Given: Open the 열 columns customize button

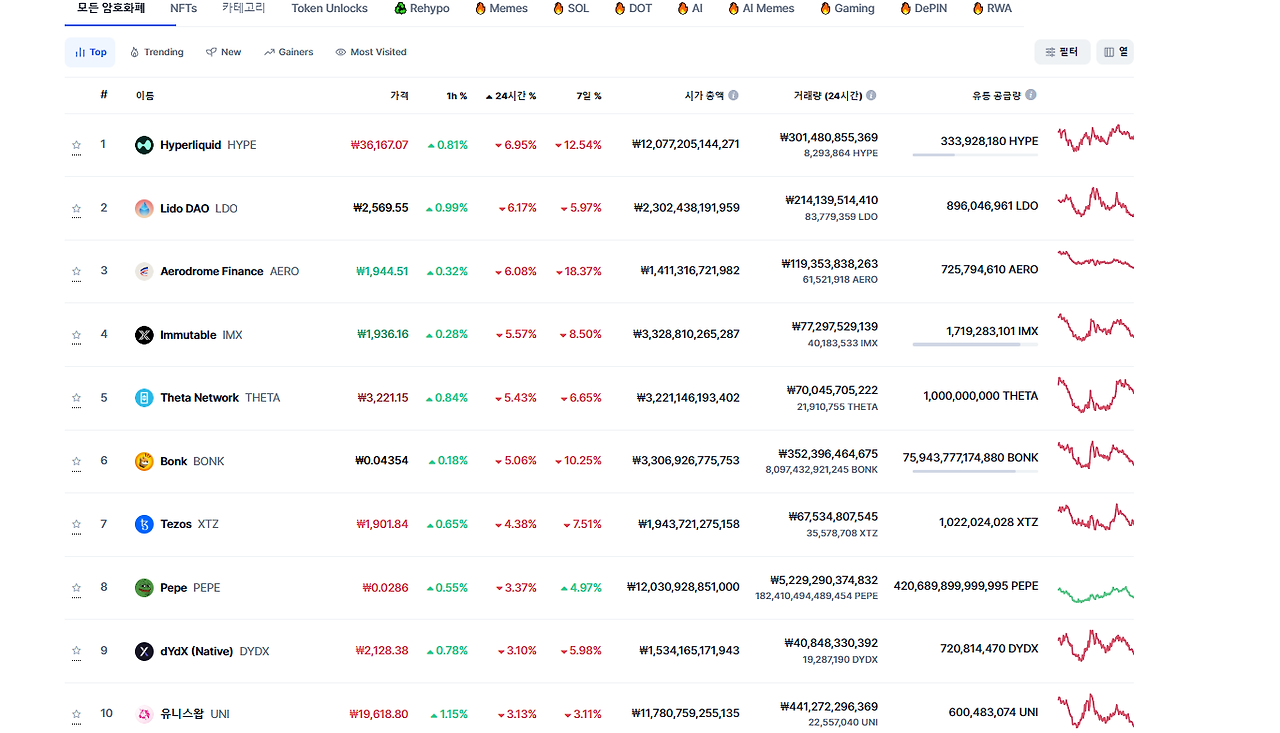Looking at the screenshot, I should [x=1115, y=52].
